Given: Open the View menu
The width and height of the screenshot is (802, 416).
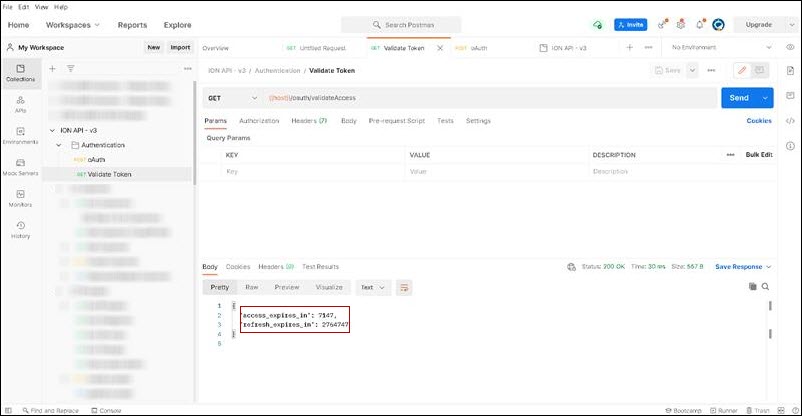Looking at the screenshot, I should pyautogui.click(x=41, y=7).
